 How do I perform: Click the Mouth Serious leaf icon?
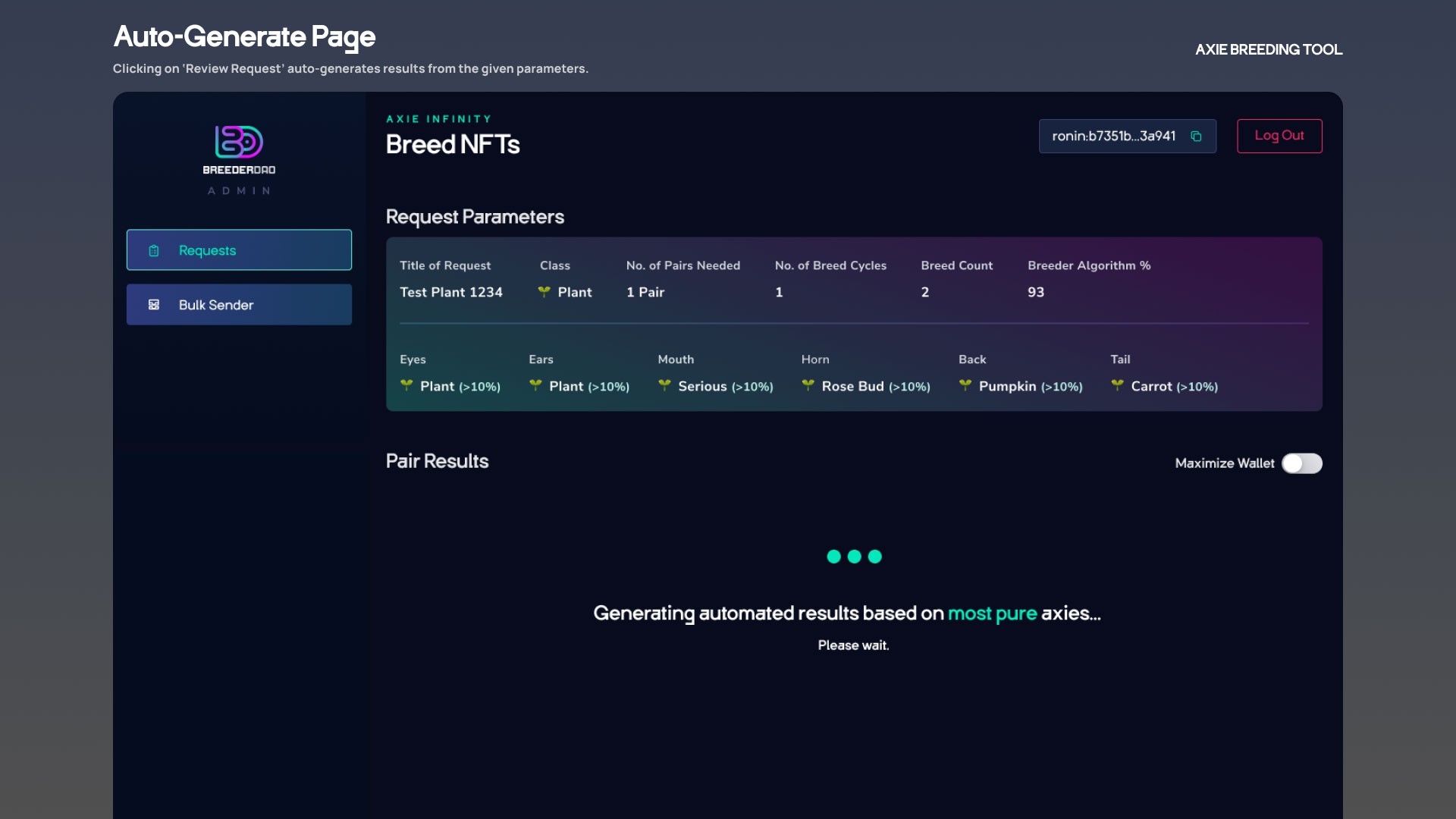pyautogui.click(x=664, y=385)
